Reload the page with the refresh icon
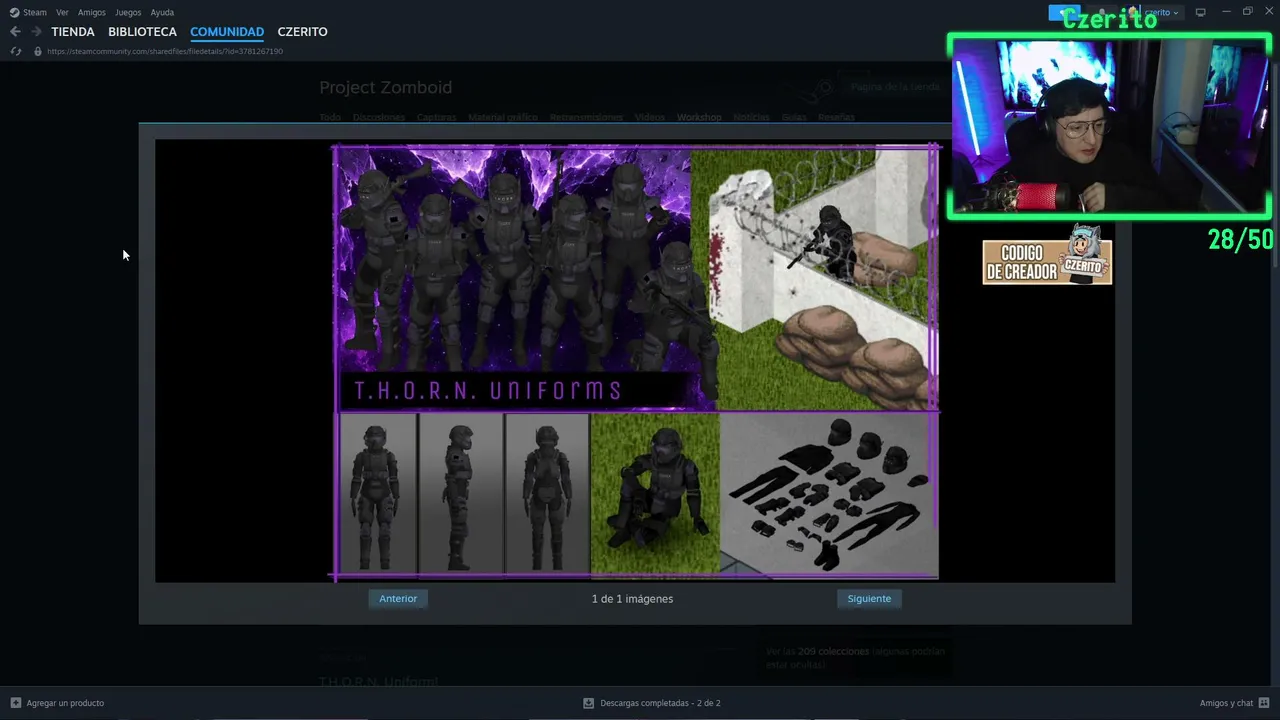This screenshot has height=720, width=1280. (x=15, y=51)
